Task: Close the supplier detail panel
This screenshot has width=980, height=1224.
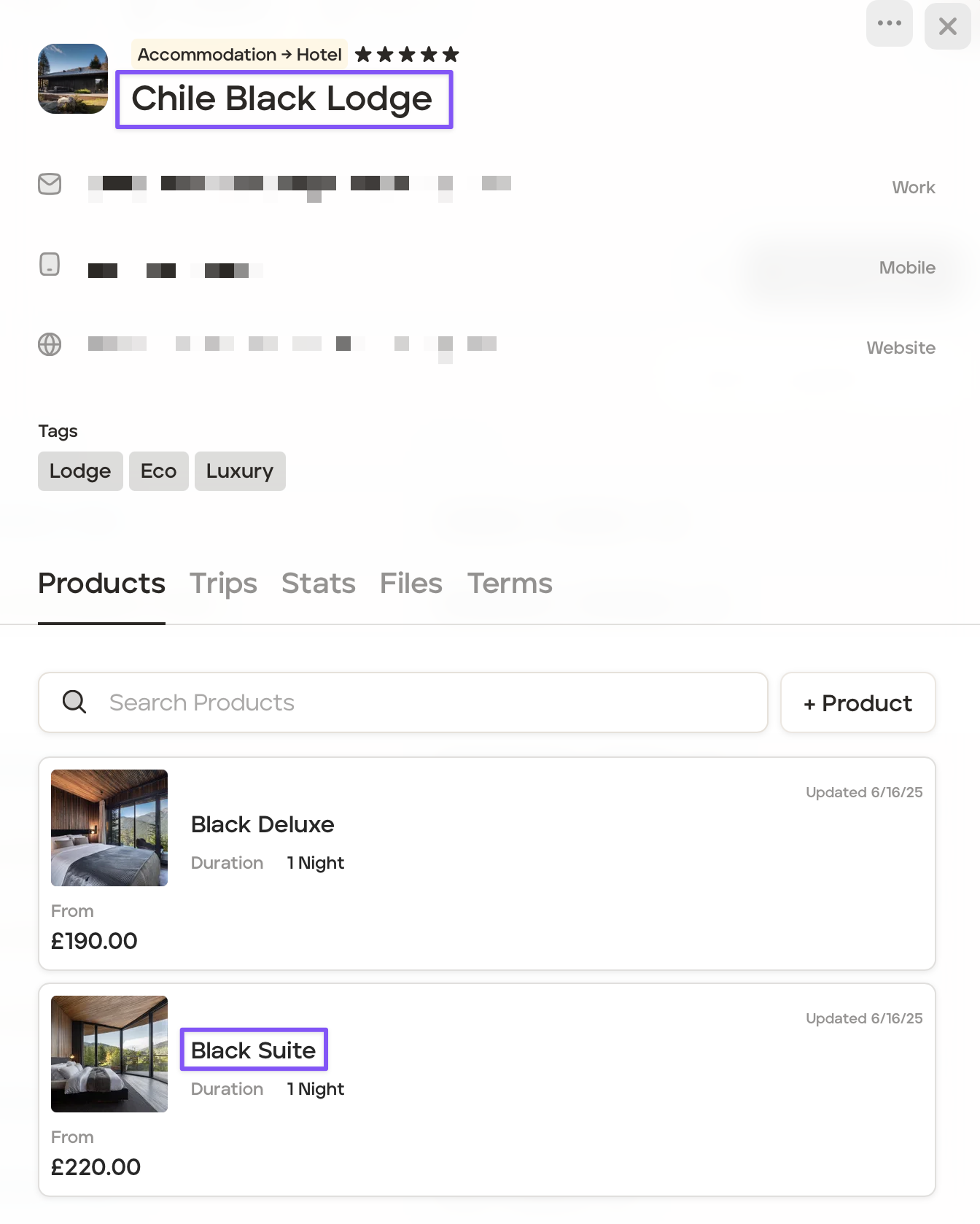Action: point(947,26)
